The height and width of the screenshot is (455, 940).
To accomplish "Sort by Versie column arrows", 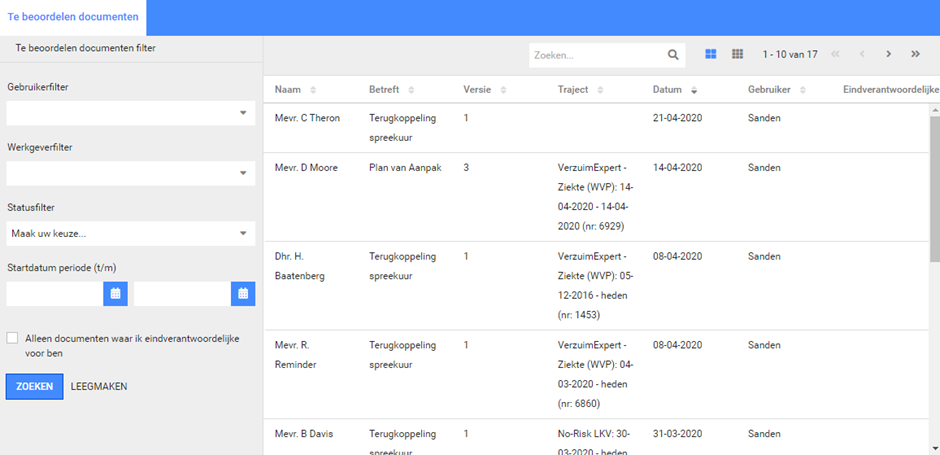I will pos(502,90).
